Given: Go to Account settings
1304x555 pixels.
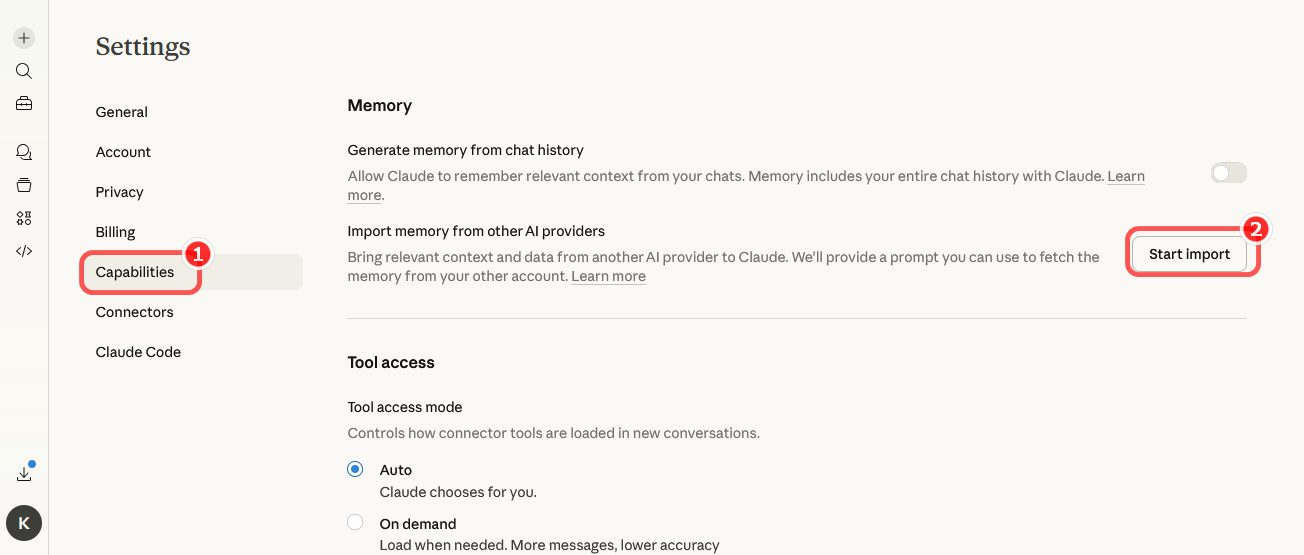Looking at the screenshot, I should [x=123, y=152].
